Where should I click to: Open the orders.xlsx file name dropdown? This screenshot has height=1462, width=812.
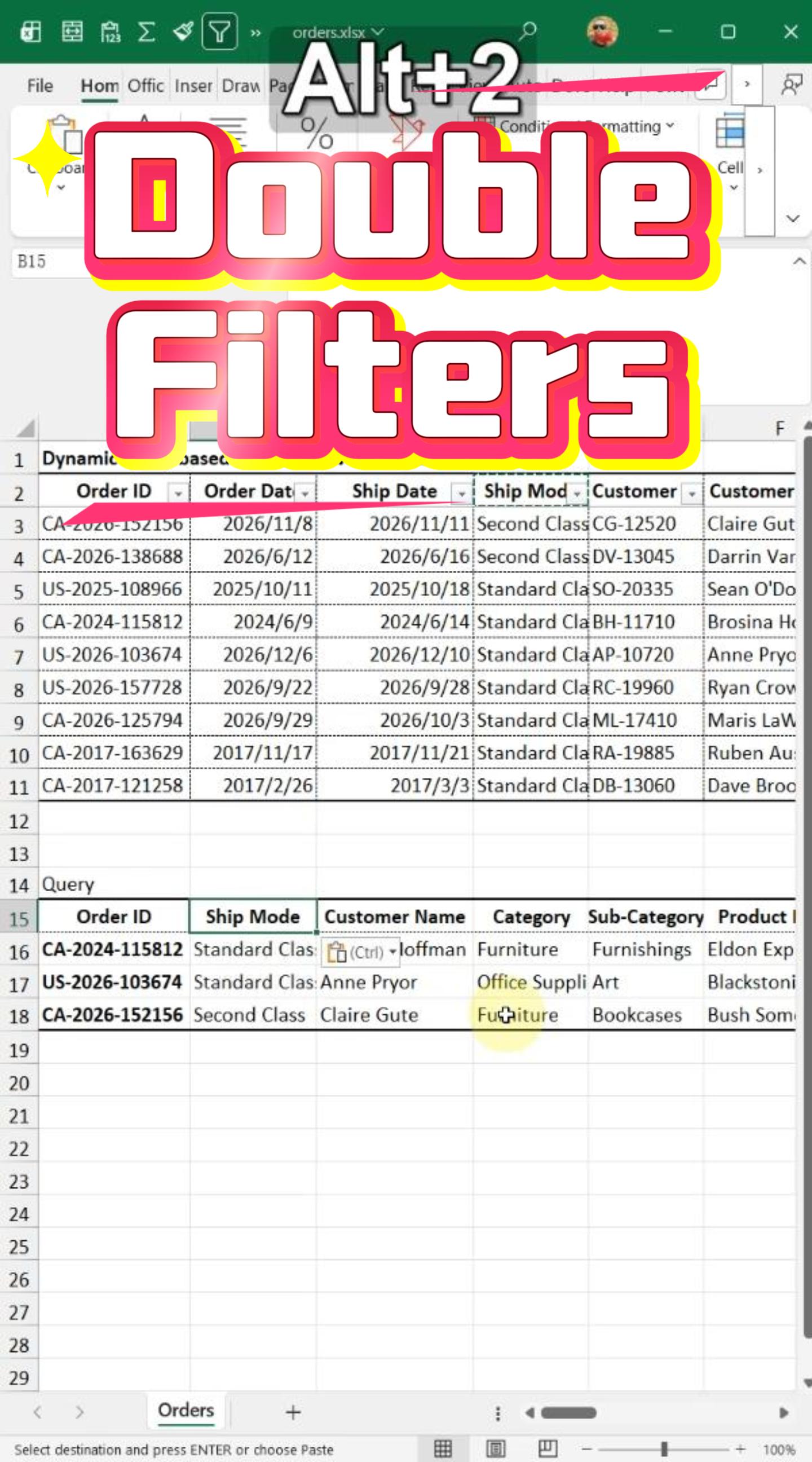338,32
